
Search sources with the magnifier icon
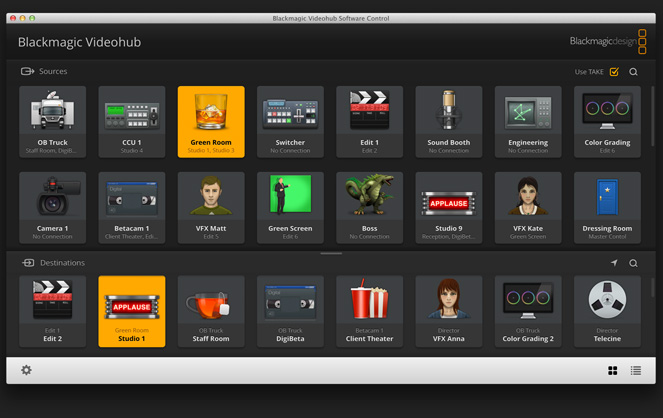[633, 72]
